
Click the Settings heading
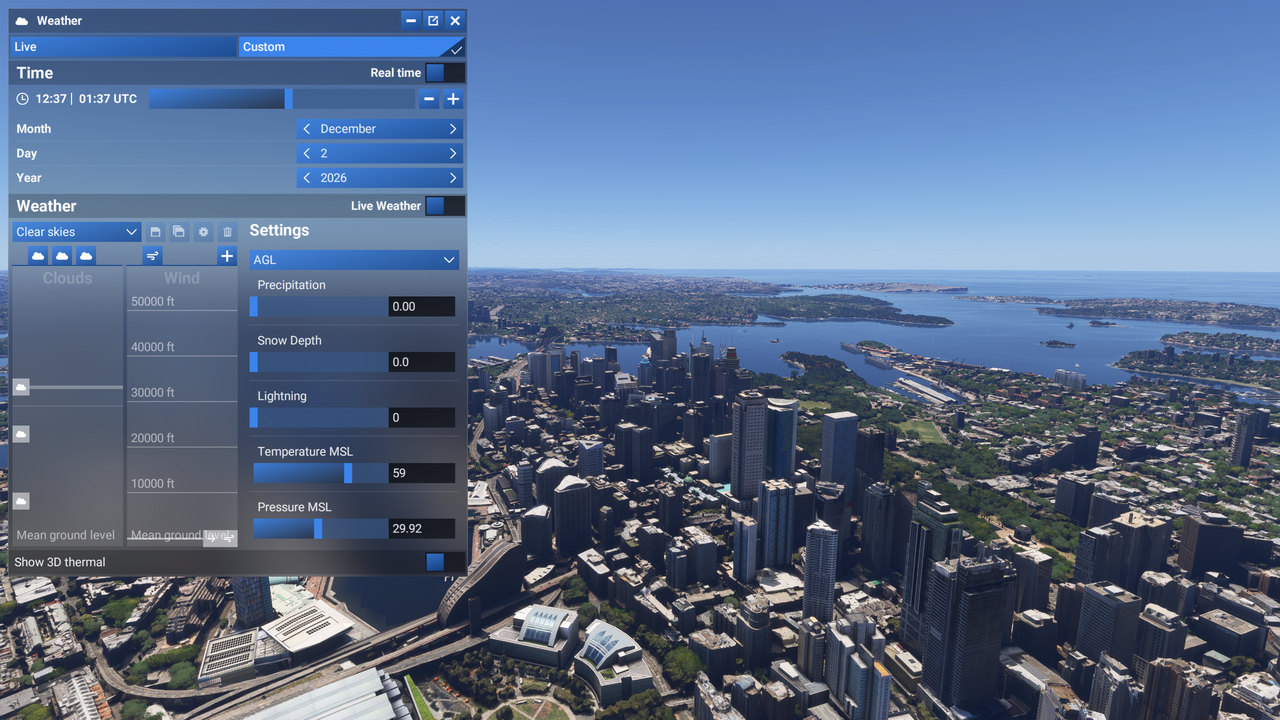pyautogui.click(x=279, y=230)
